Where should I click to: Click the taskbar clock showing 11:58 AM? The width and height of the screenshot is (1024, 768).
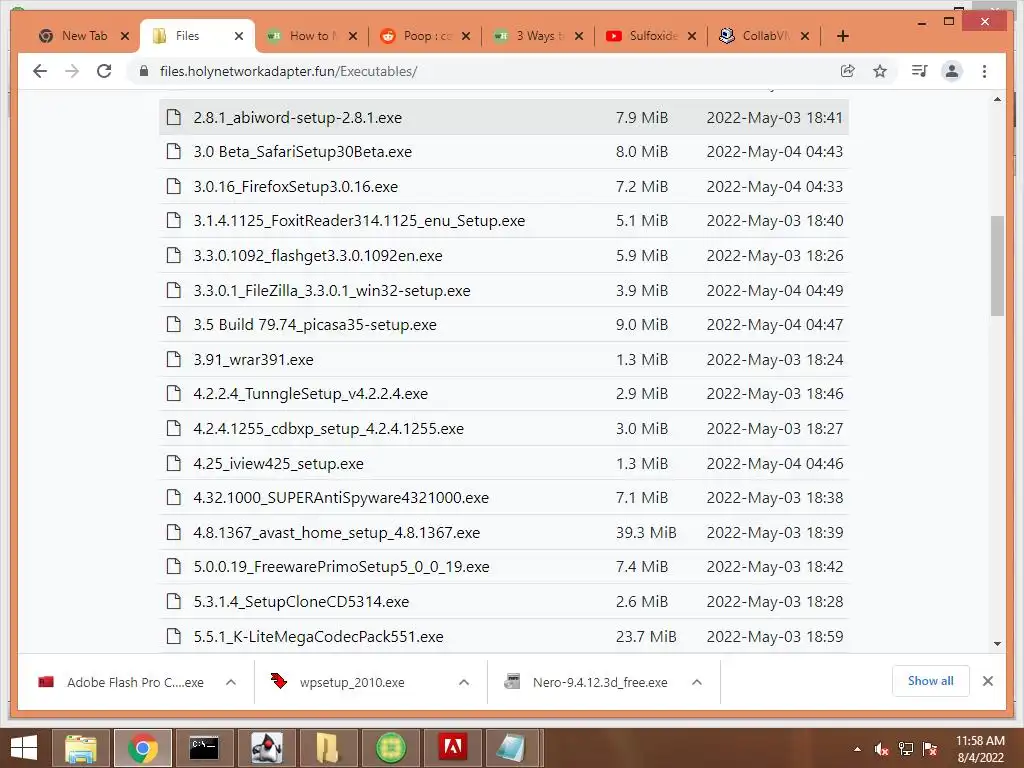(980, 749)
